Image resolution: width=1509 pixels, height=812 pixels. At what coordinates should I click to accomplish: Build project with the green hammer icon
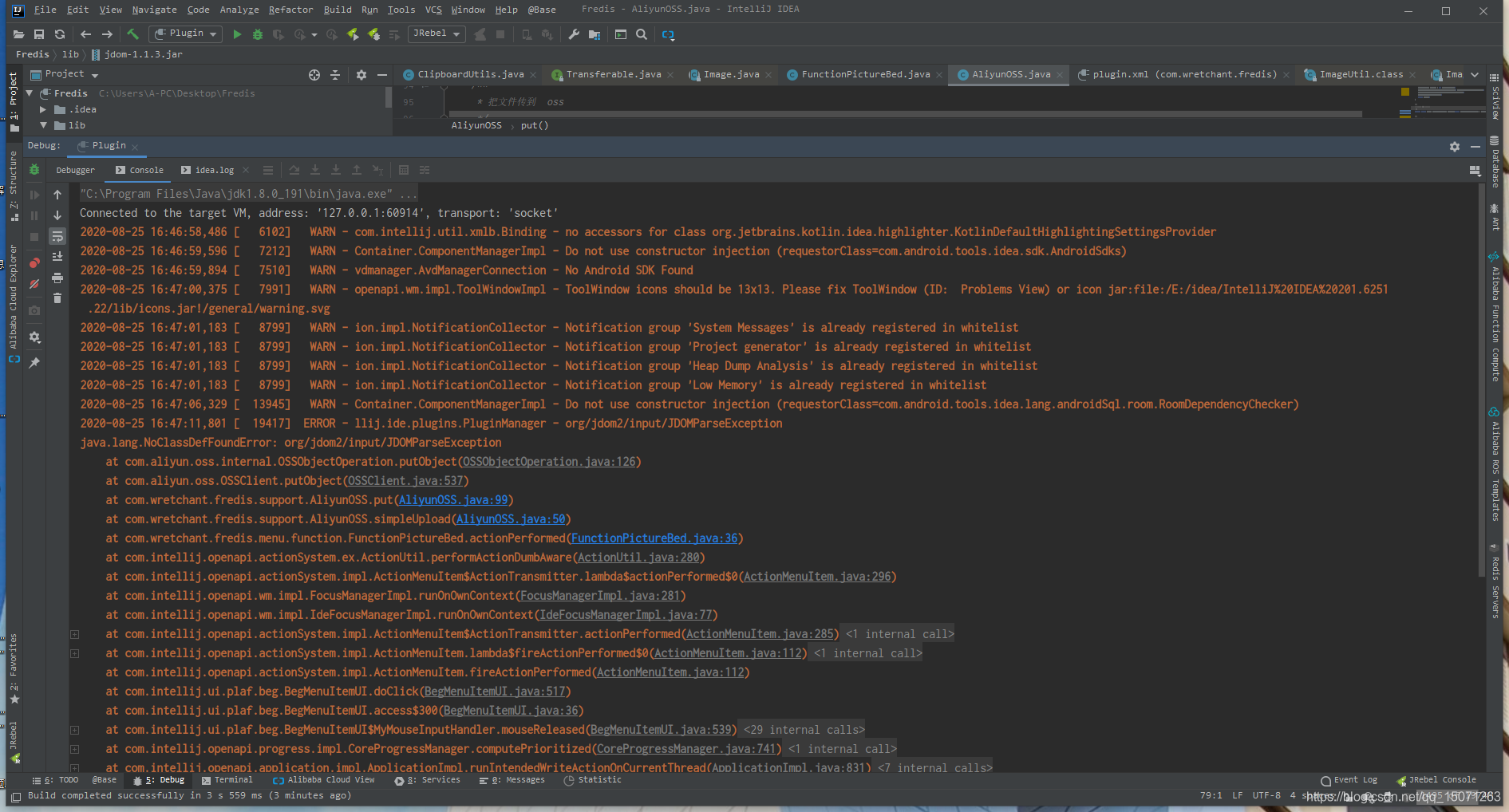132,34
